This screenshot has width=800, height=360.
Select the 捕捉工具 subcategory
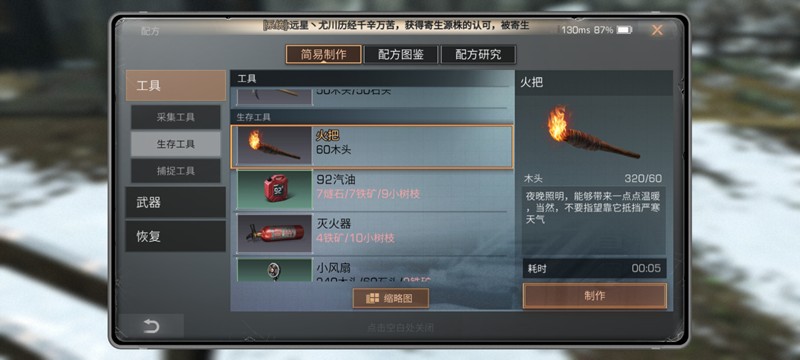coord(176,171)
